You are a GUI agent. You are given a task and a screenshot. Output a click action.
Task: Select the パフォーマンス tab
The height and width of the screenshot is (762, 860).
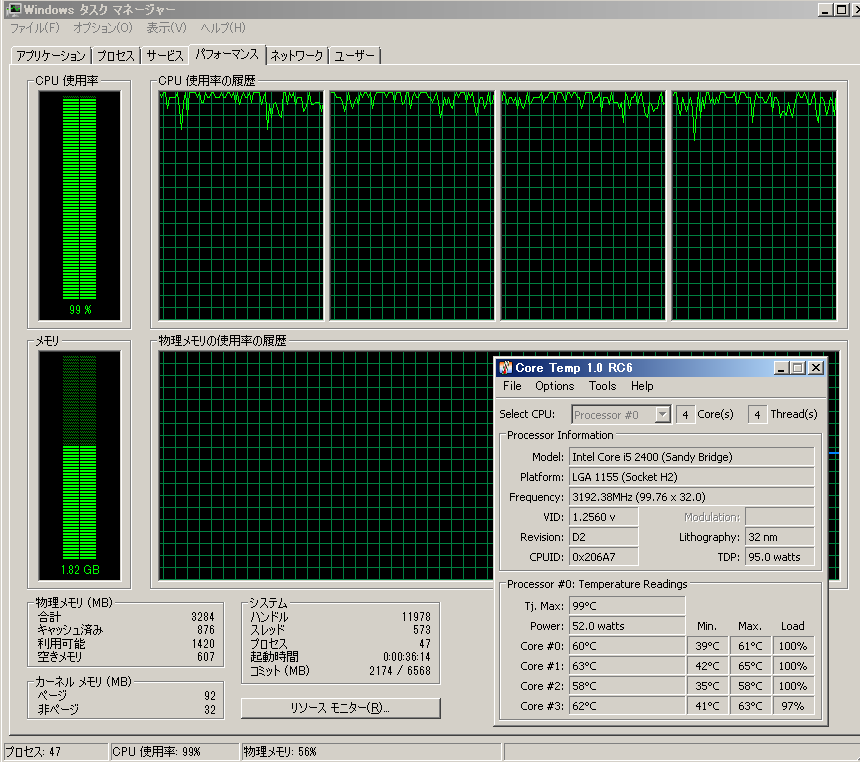(x=227, y=54)
